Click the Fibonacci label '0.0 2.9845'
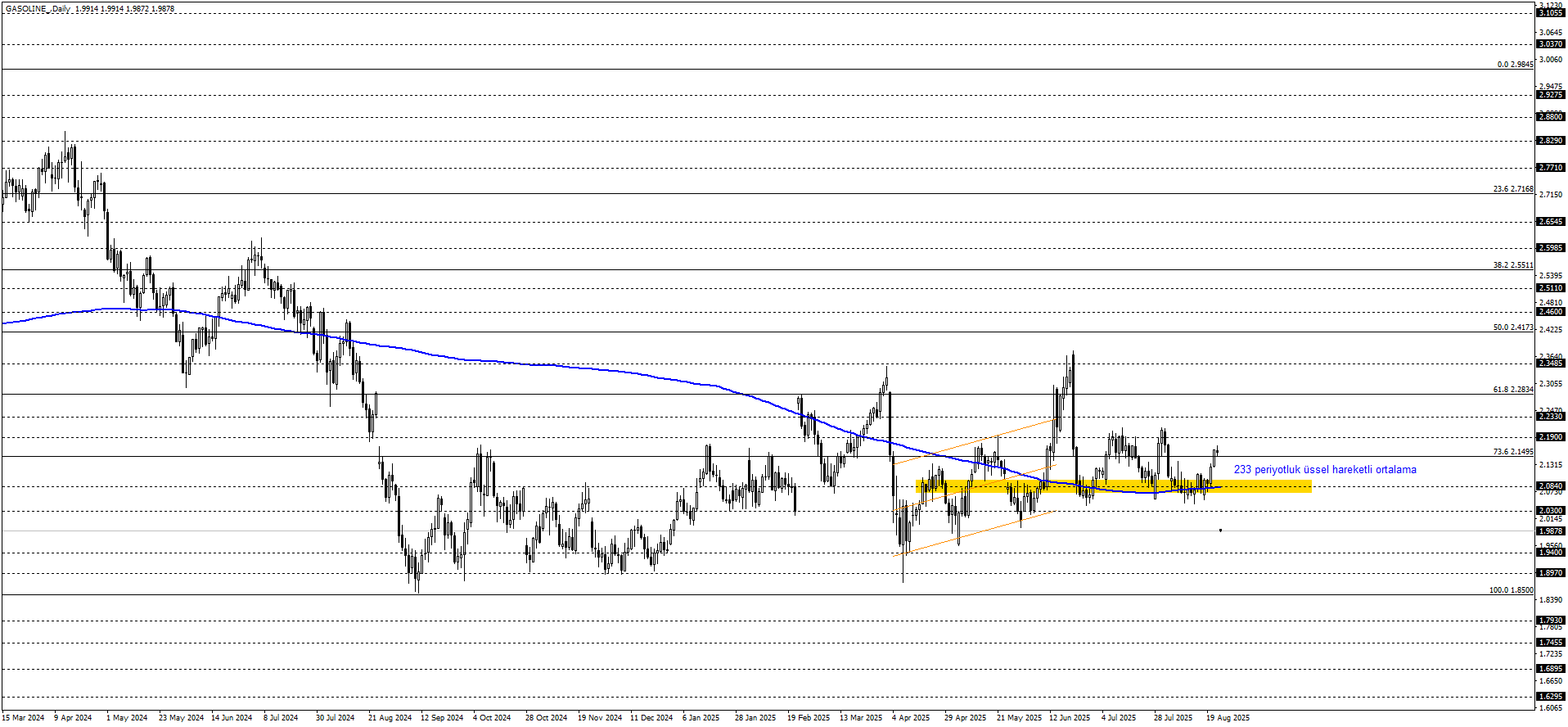This screenshot has height=727, width=1568. pos(1515,65)
